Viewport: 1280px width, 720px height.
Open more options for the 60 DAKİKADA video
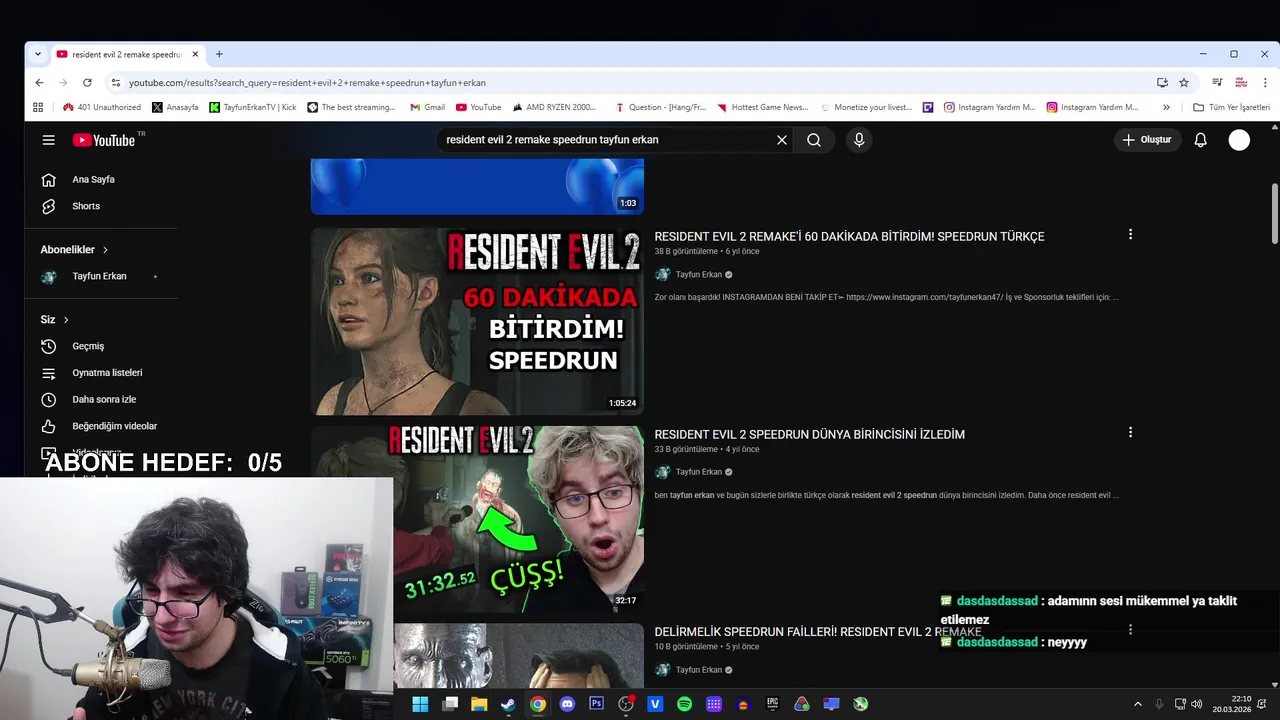(1130, 234)
